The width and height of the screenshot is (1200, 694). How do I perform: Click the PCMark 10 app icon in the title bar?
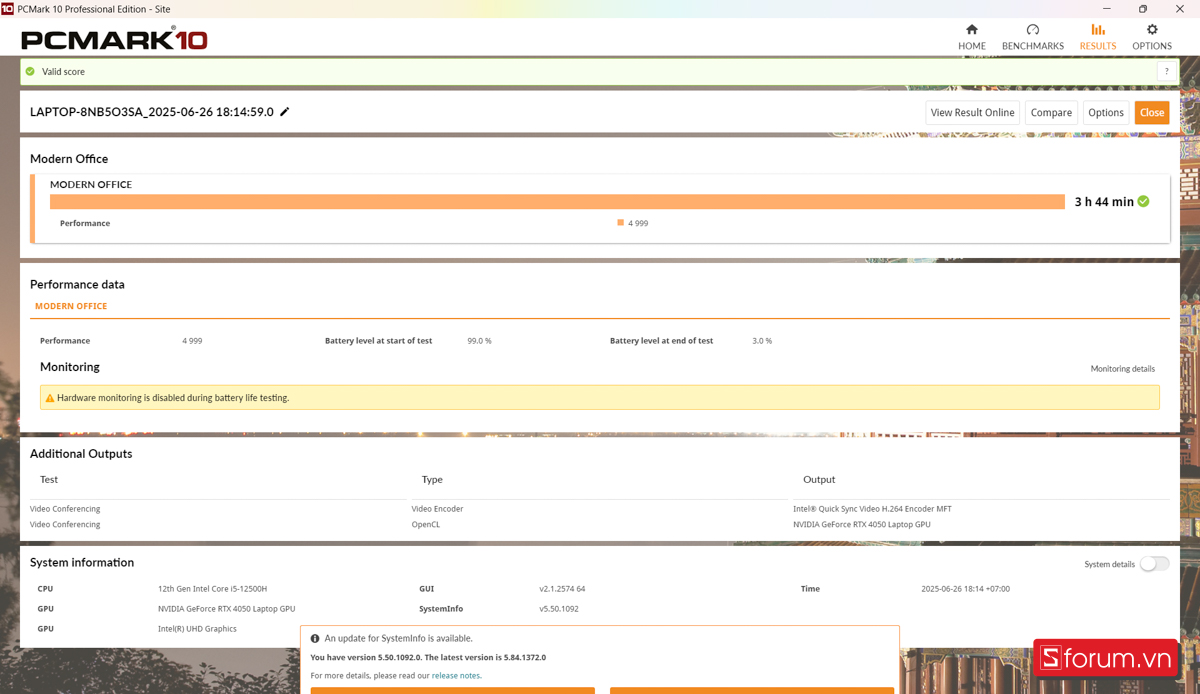(x=8, y=9)
